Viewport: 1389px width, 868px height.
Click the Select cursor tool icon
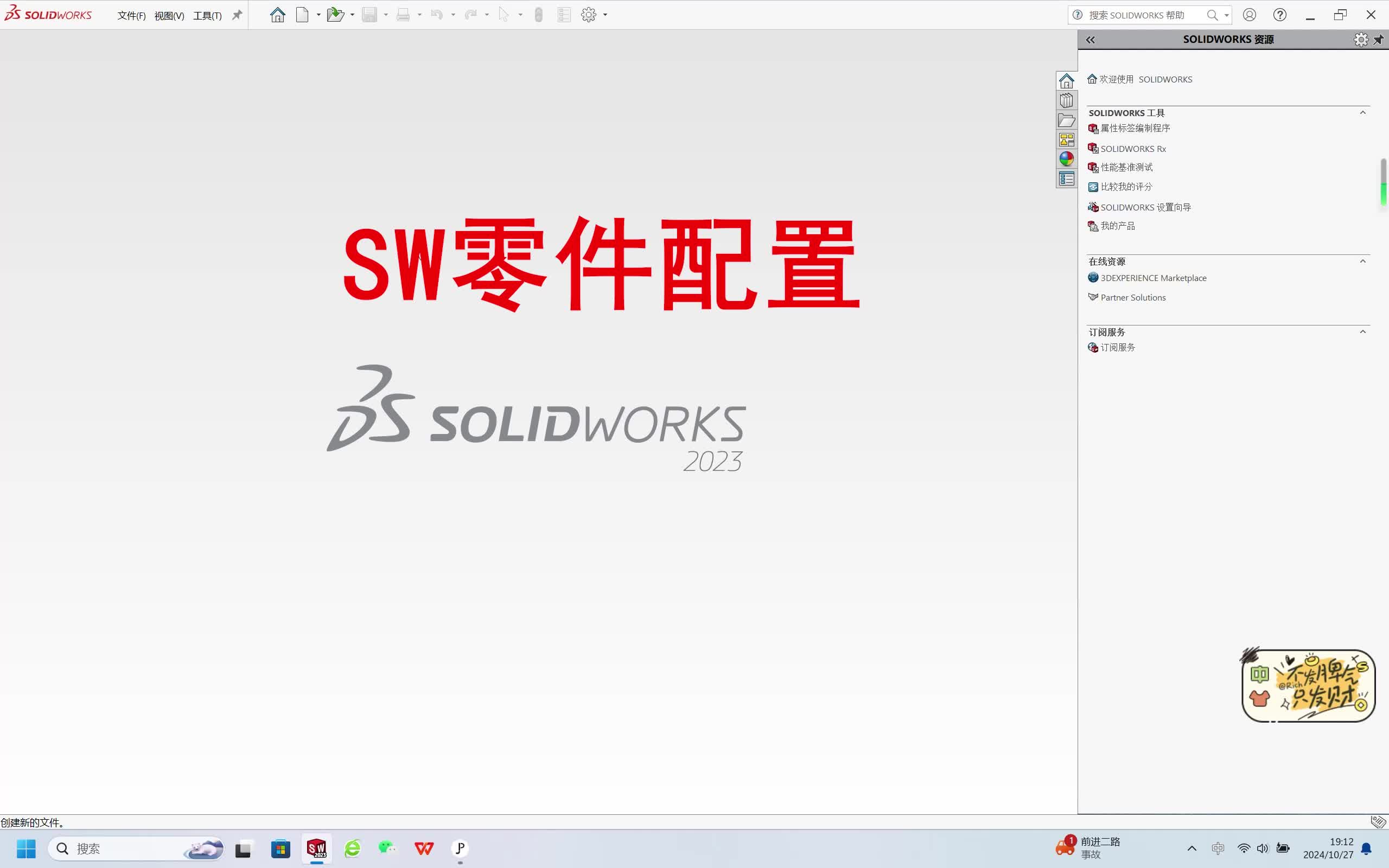click(x=504, y=15)
